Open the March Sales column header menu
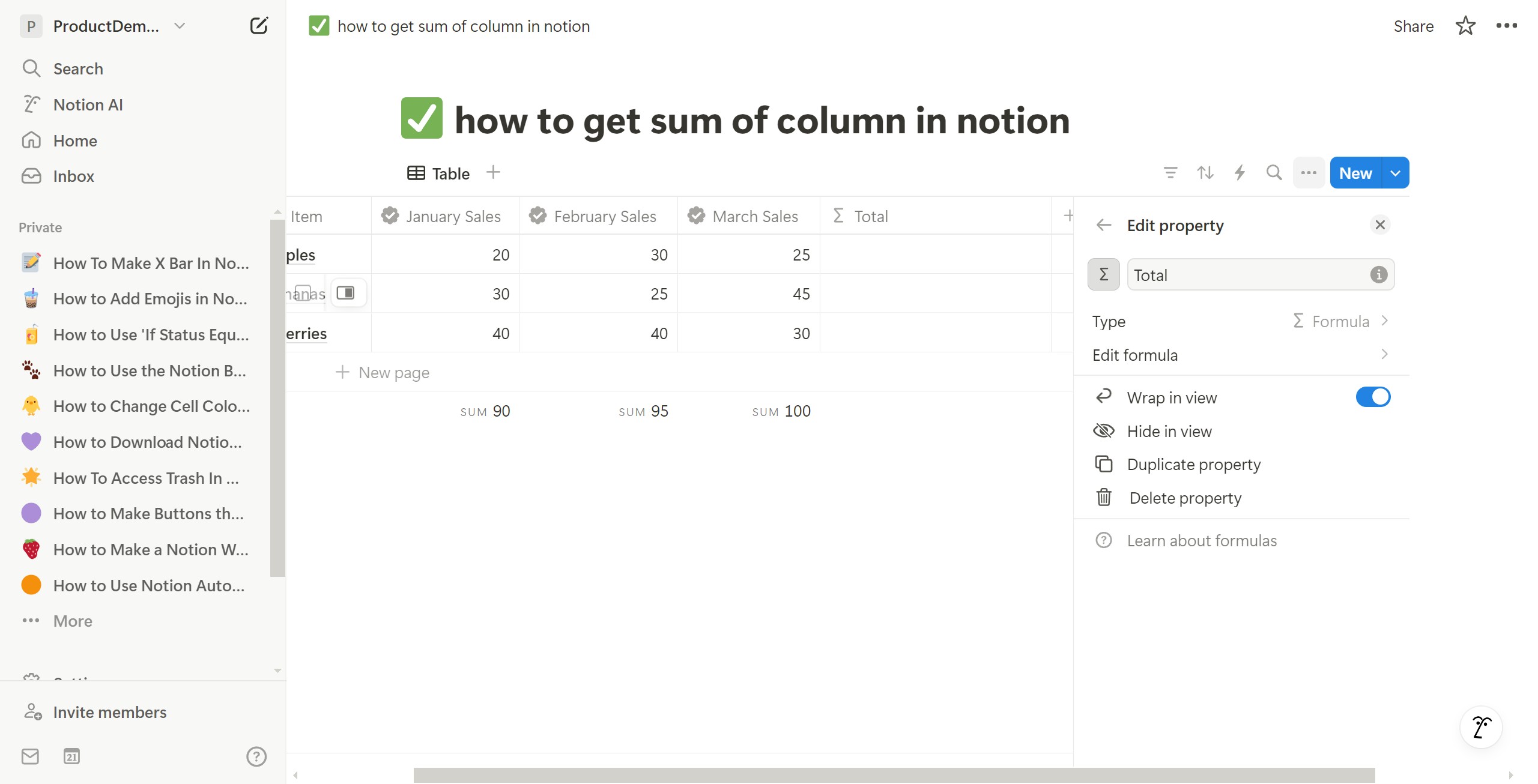This screenshot has width=1538, height=784. tap(748, 216)
